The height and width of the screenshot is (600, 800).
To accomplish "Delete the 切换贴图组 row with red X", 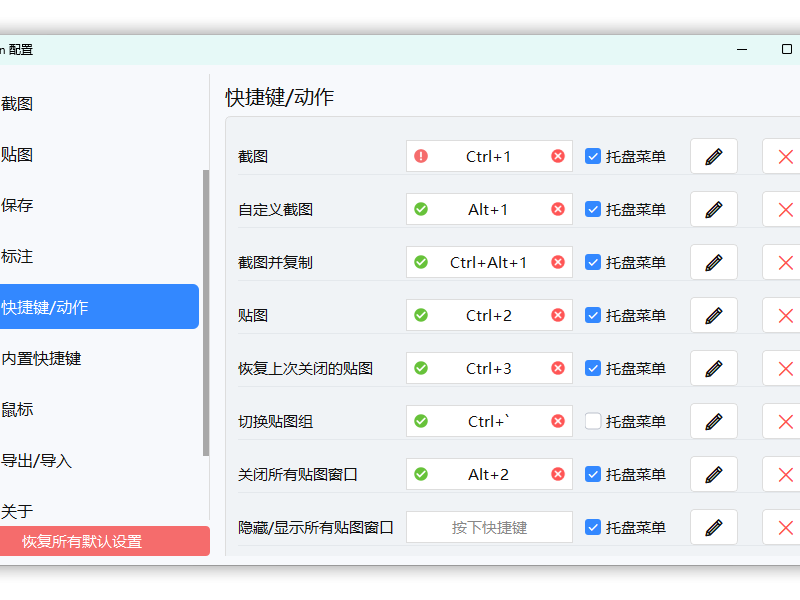I will click(x=785, y=421).
